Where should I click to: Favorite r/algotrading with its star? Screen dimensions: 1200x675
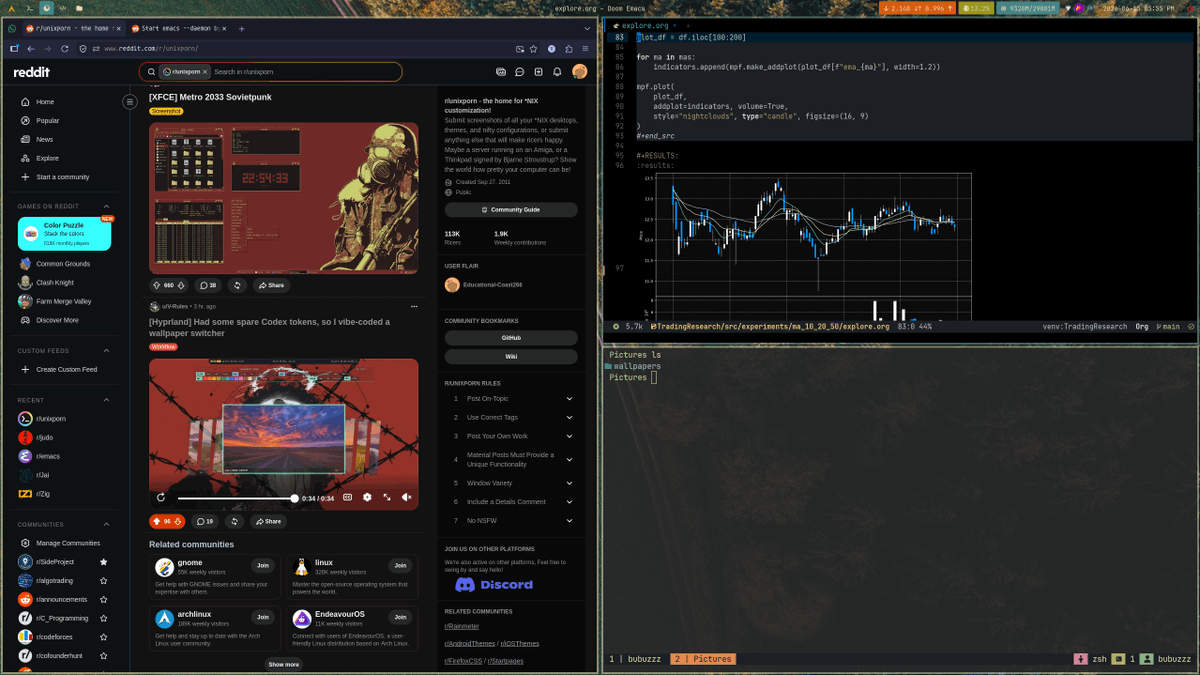coord(103,581)
